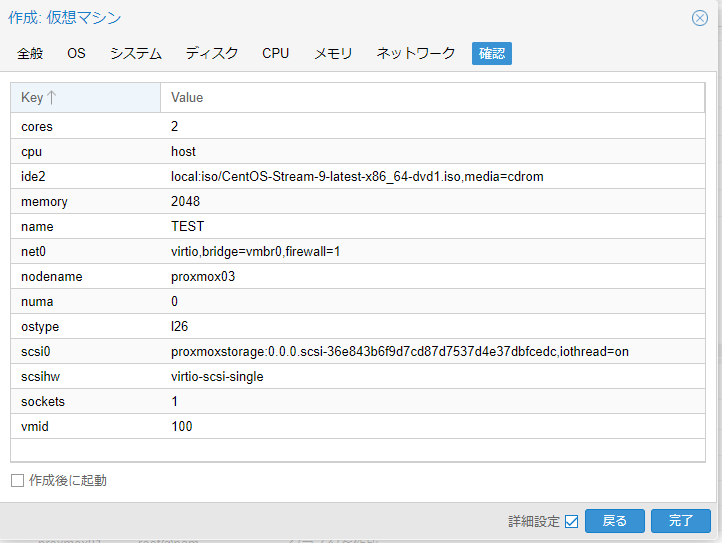Open the ネットワーク tab

coord(415,54)
